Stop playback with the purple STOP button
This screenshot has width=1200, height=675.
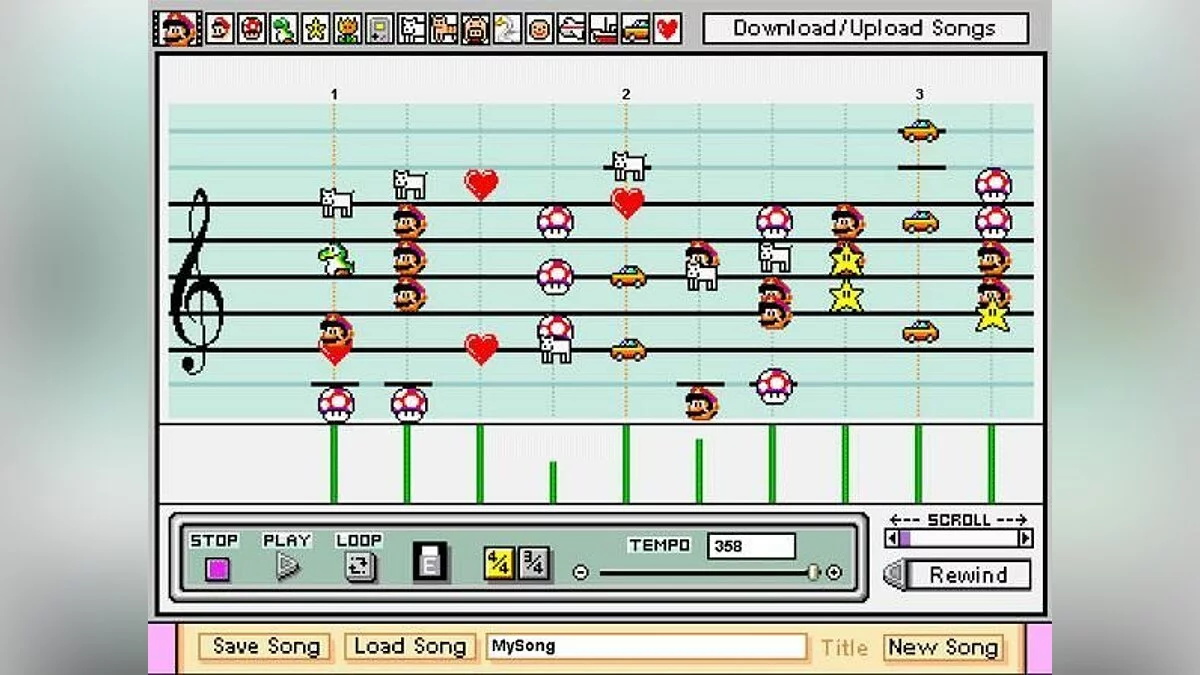pos(217,569)
